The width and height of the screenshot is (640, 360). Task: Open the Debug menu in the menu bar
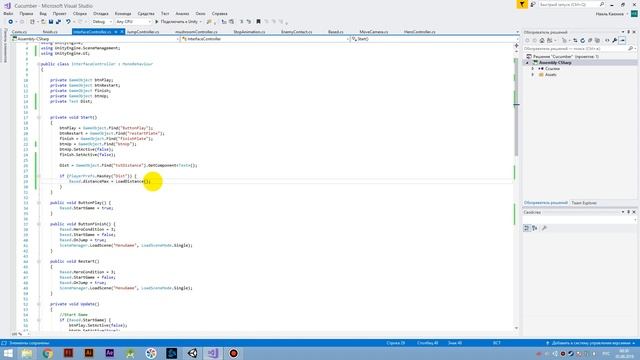point(100,13)
